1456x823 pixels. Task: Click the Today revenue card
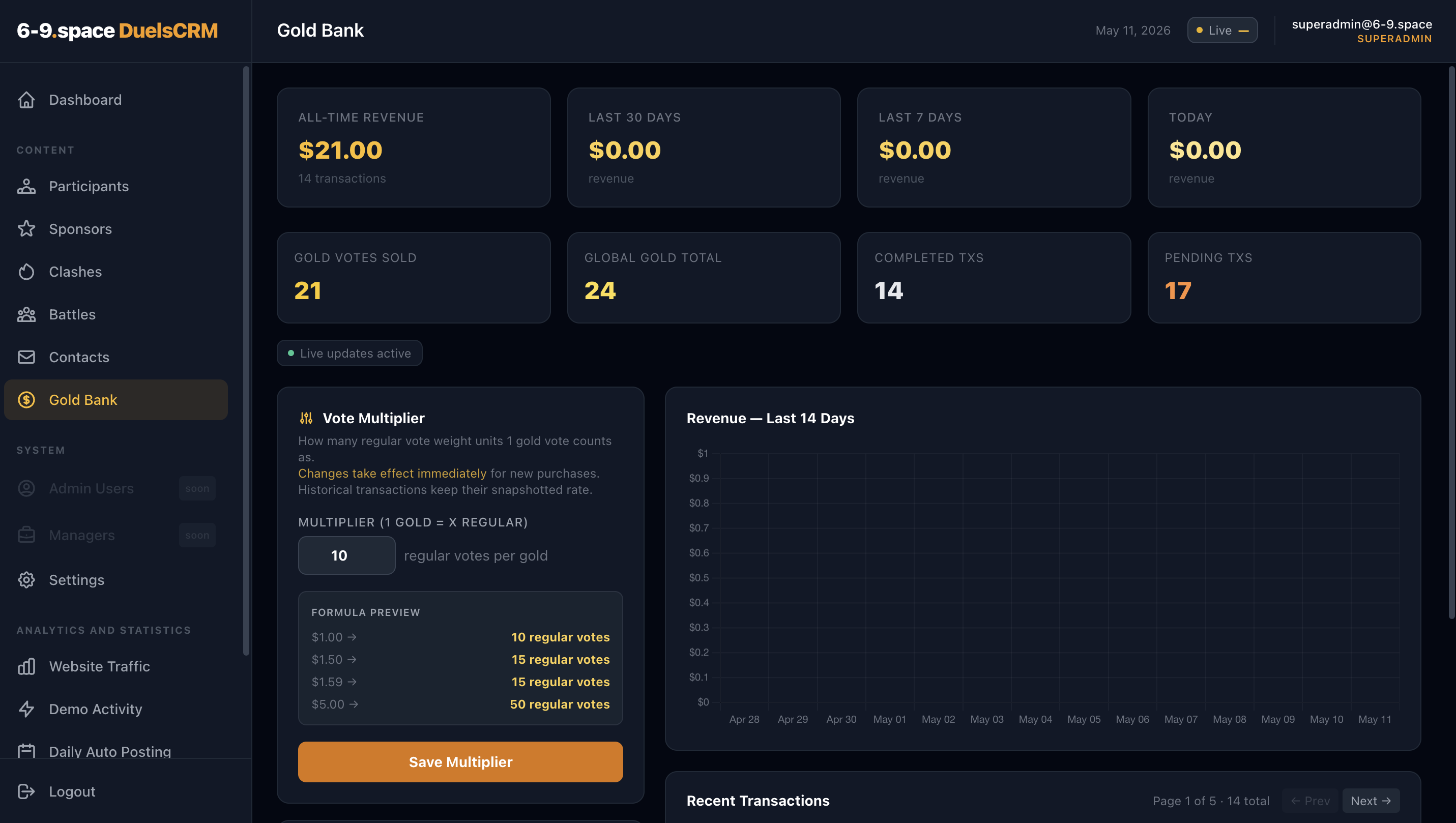1284,148
